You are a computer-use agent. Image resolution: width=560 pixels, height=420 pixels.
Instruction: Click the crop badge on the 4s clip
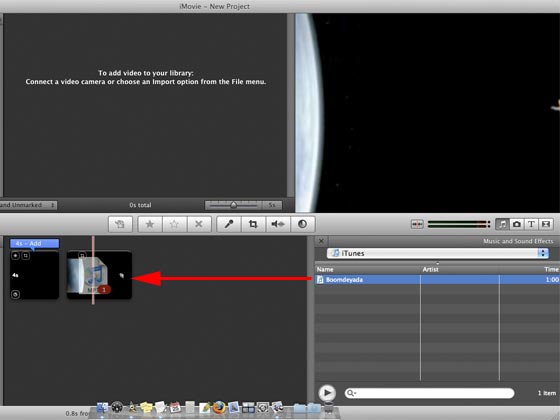26,256
